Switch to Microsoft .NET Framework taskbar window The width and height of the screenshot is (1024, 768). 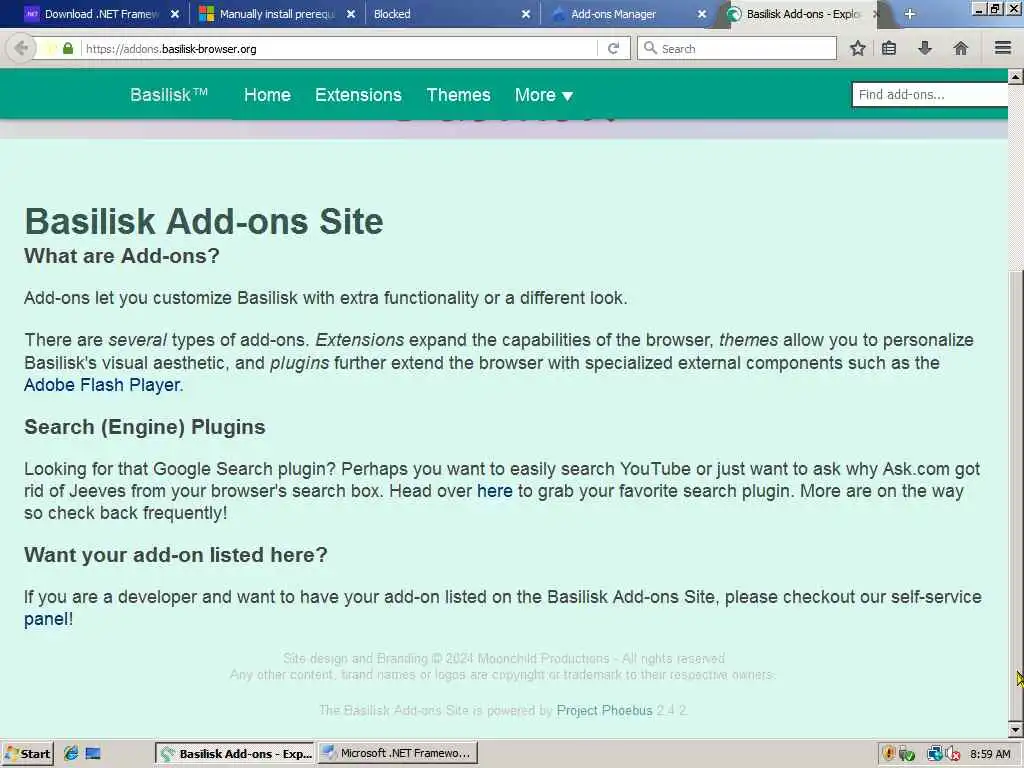[398, 753]
